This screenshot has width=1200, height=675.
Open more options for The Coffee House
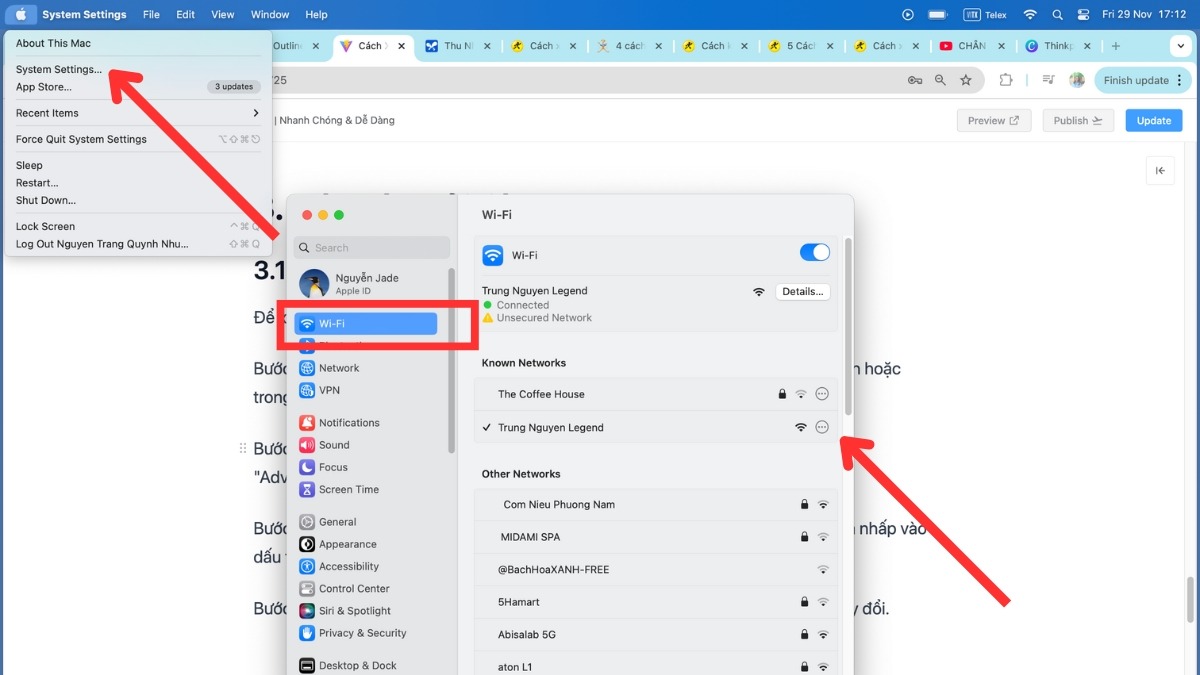(x=822, y=394)
